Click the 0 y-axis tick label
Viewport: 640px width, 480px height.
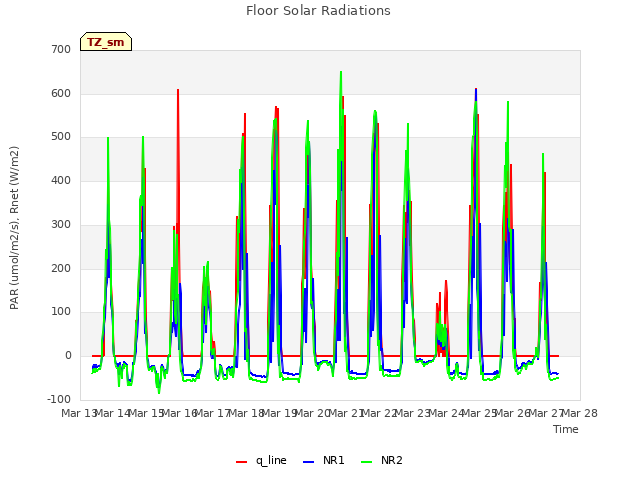(x=68, y=356)
